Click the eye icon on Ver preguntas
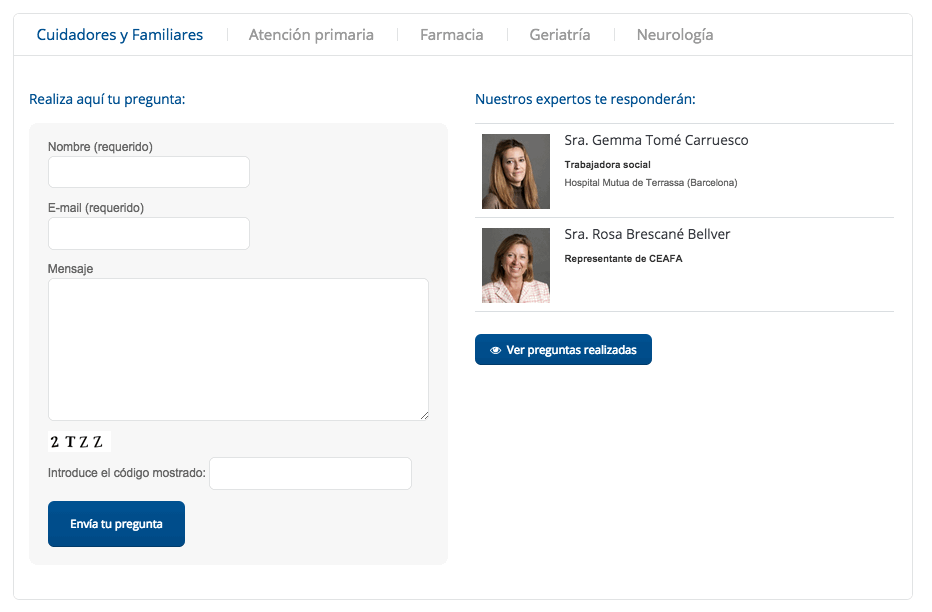The height and width of the screenshot is (612, 932). pos(495,351)
